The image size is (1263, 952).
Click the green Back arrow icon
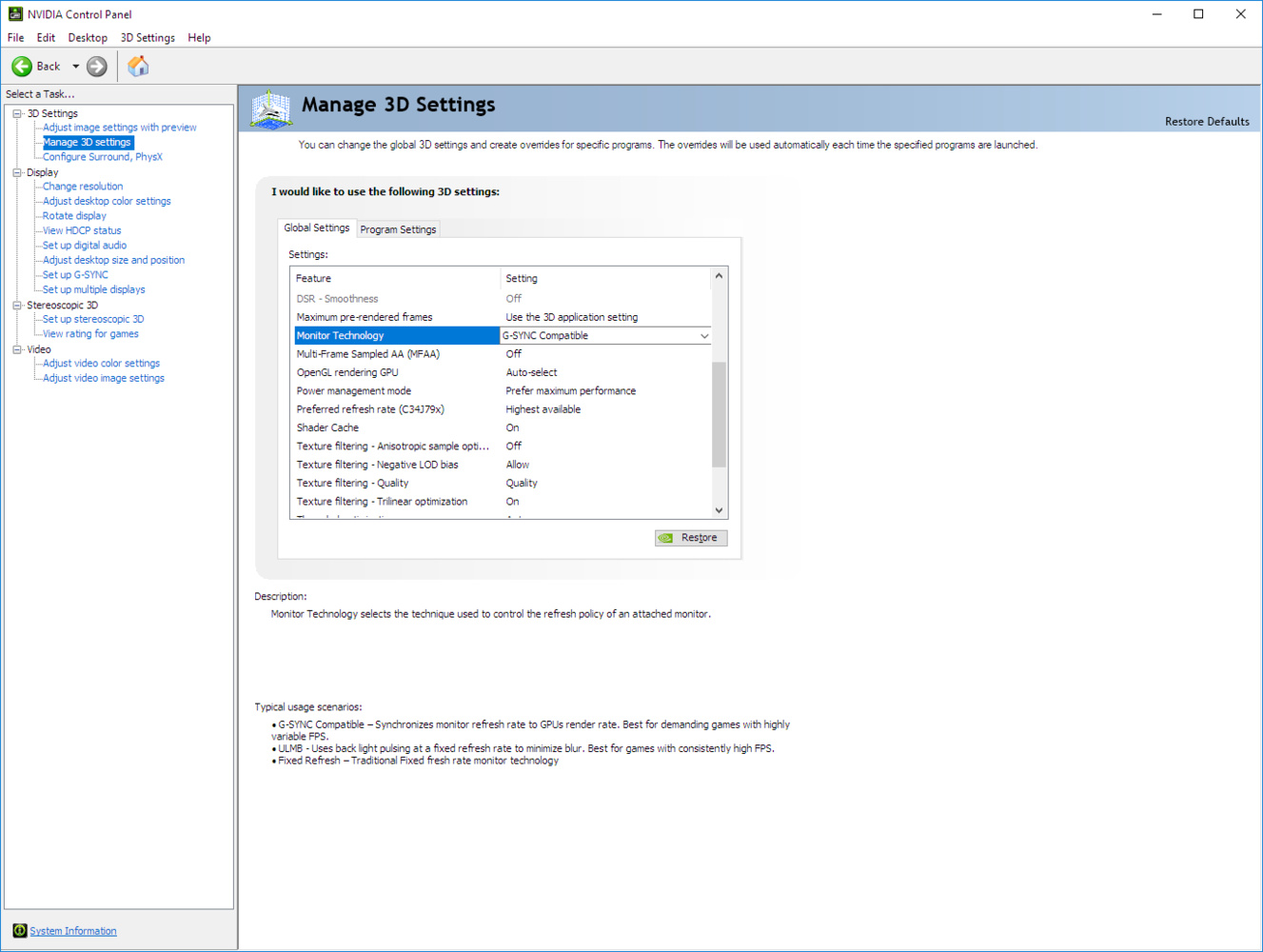(22, 67)
